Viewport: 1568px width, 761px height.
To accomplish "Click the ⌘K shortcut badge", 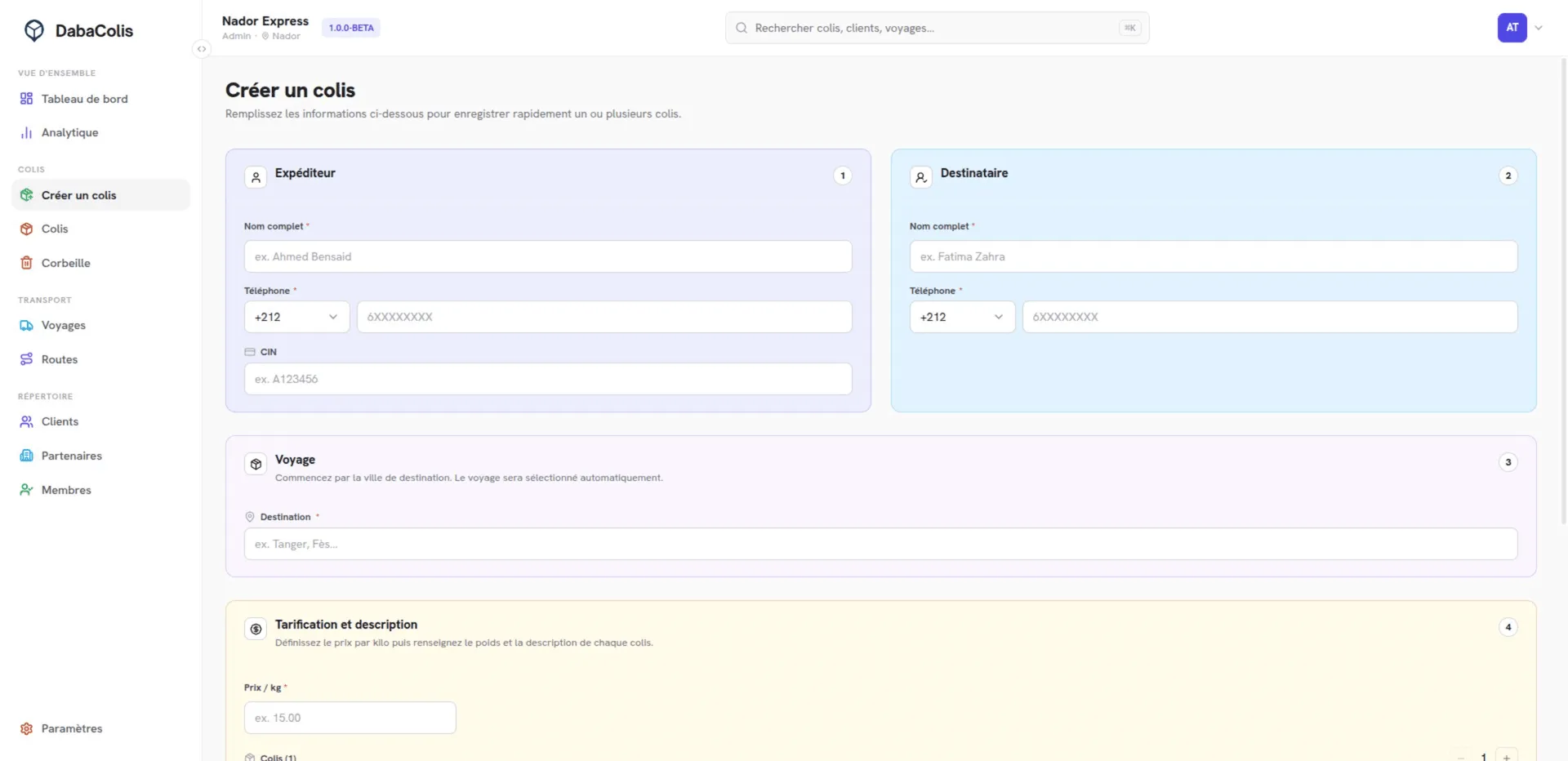I will 1129,28.
